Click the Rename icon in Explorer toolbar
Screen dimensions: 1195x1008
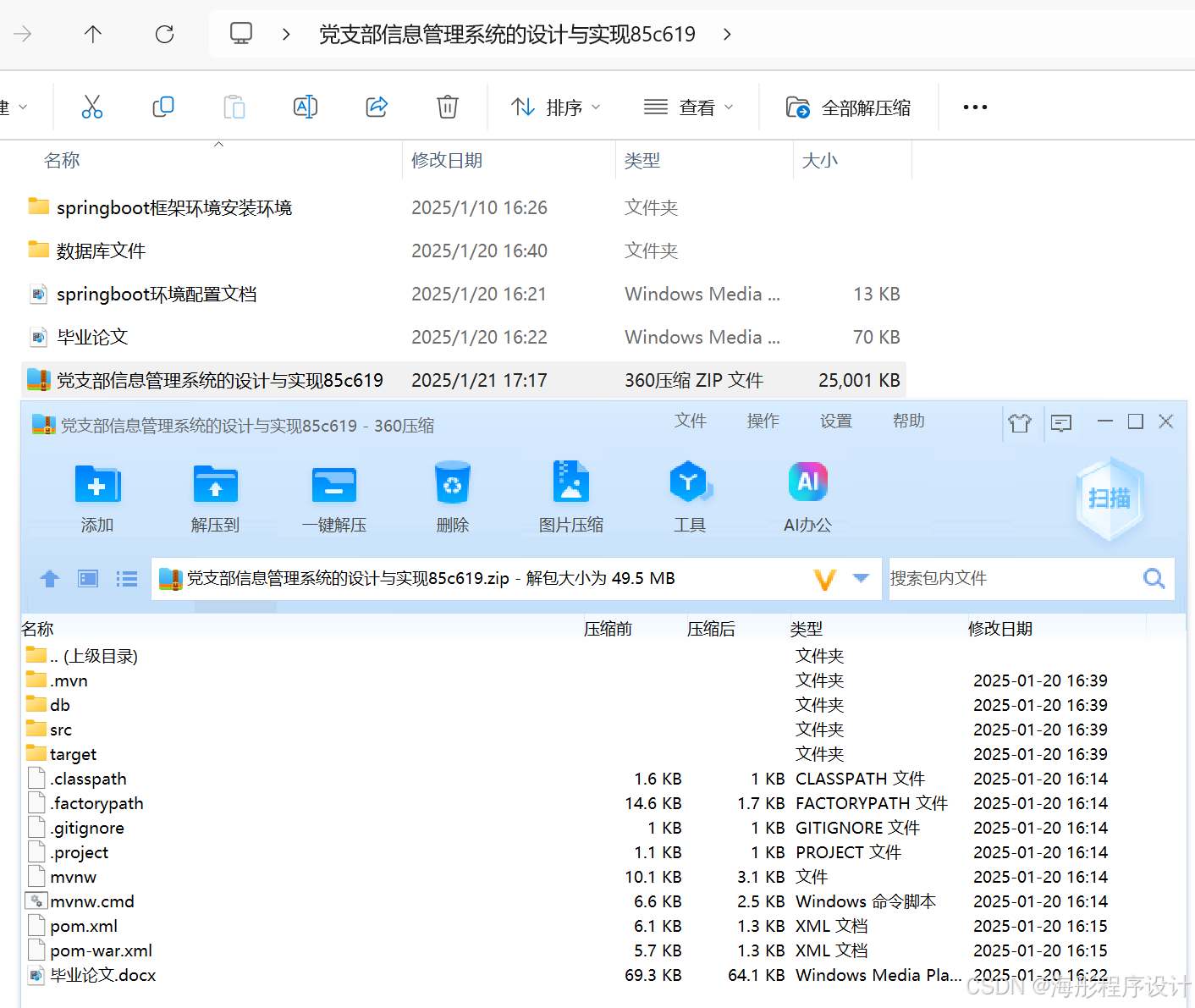pyautogui.click(x=306, y=107)
